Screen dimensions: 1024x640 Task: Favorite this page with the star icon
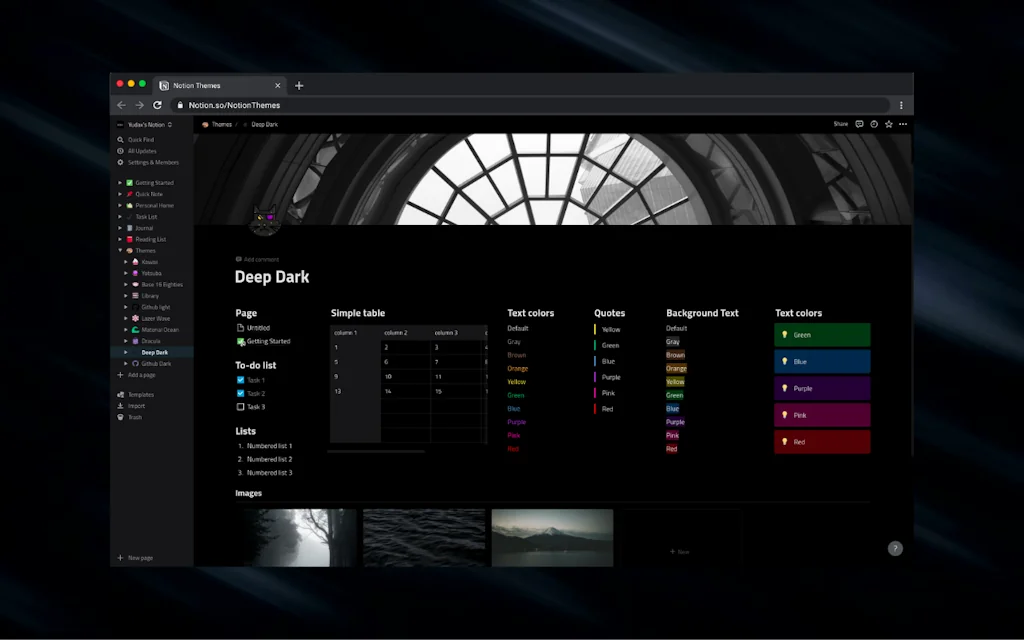click(x=888, y=124)
